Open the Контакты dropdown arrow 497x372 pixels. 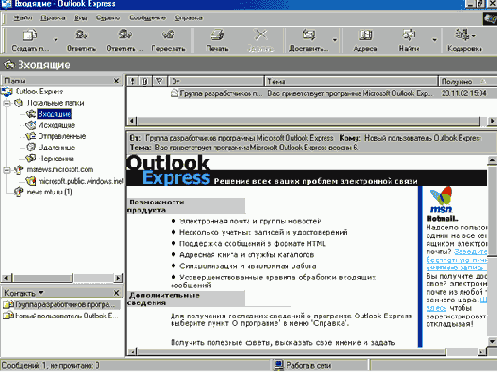41,293
